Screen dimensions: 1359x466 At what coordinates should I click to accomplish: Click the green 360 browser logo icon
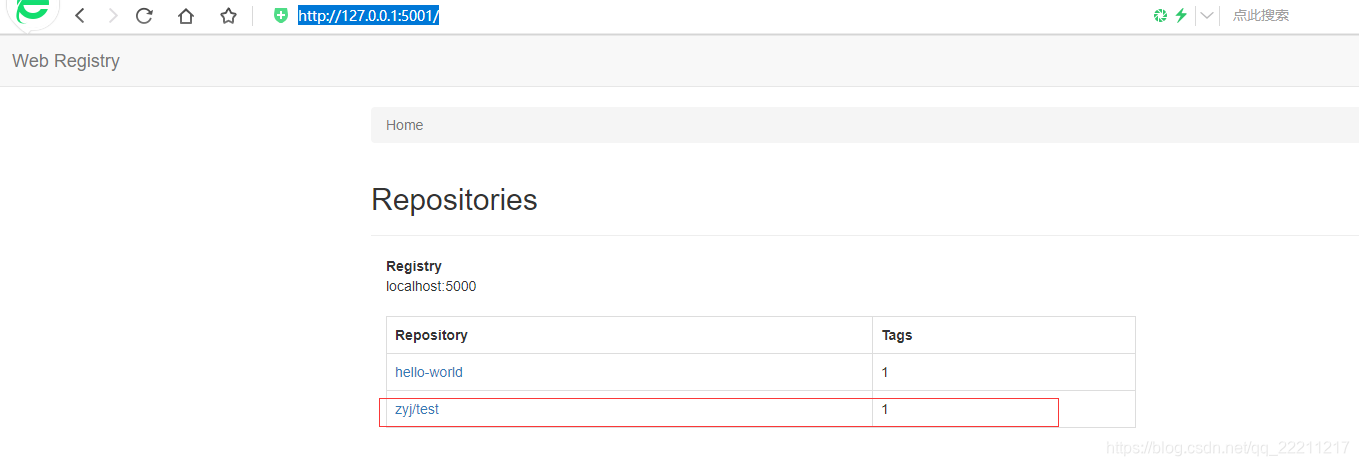pos(32,11)
